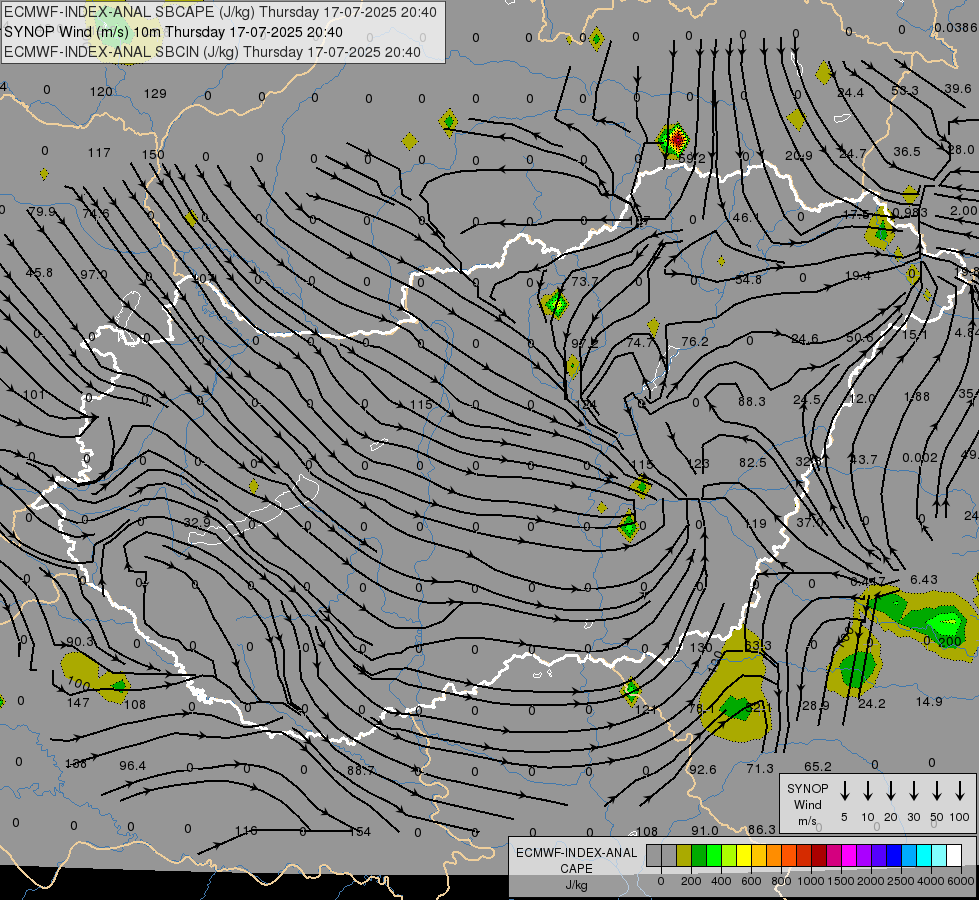
Task: Click the '54.8' value on the map
Action: coord(748,280)
